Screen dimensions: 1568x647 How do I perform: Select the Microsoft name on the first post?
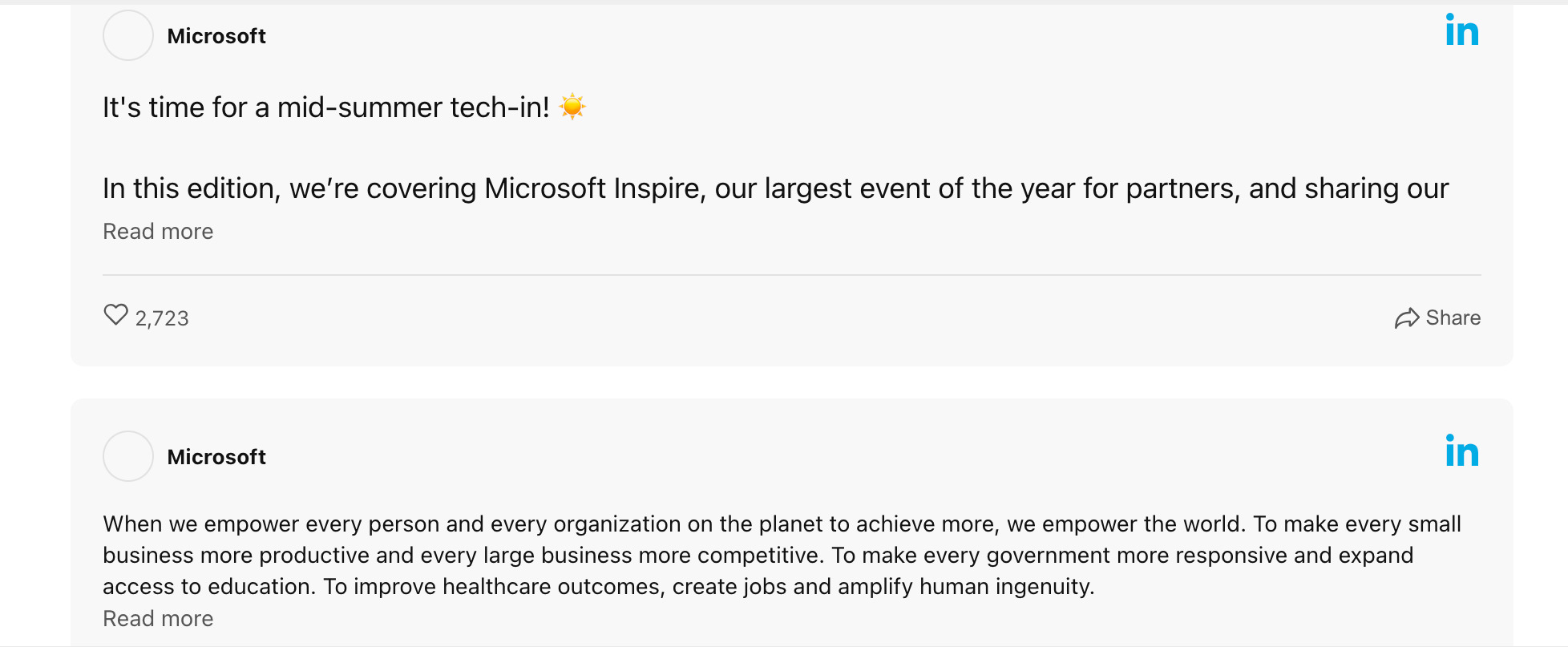coord(216,35)
